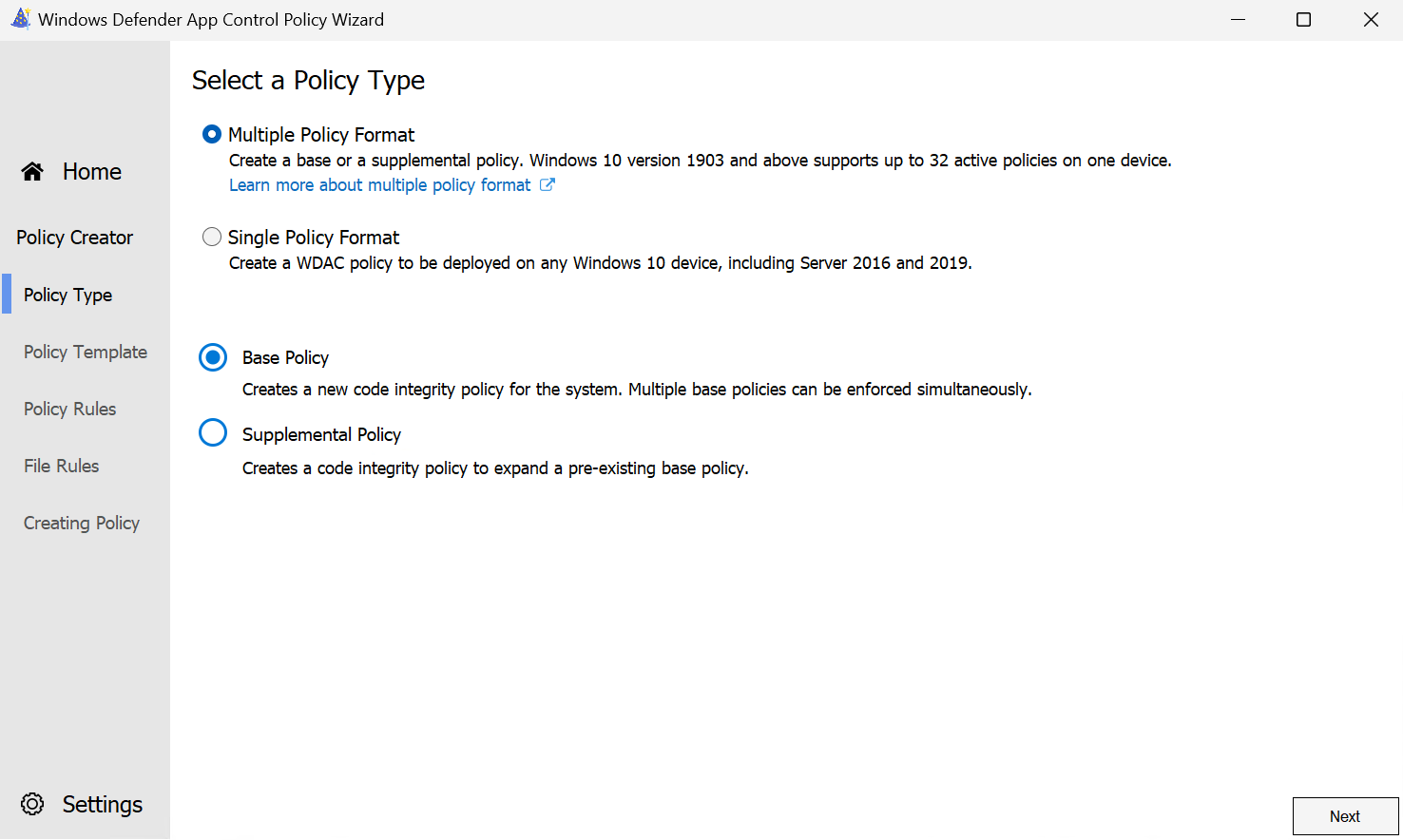
Task: Click the Home house icon
Action: tap(32, 171)
